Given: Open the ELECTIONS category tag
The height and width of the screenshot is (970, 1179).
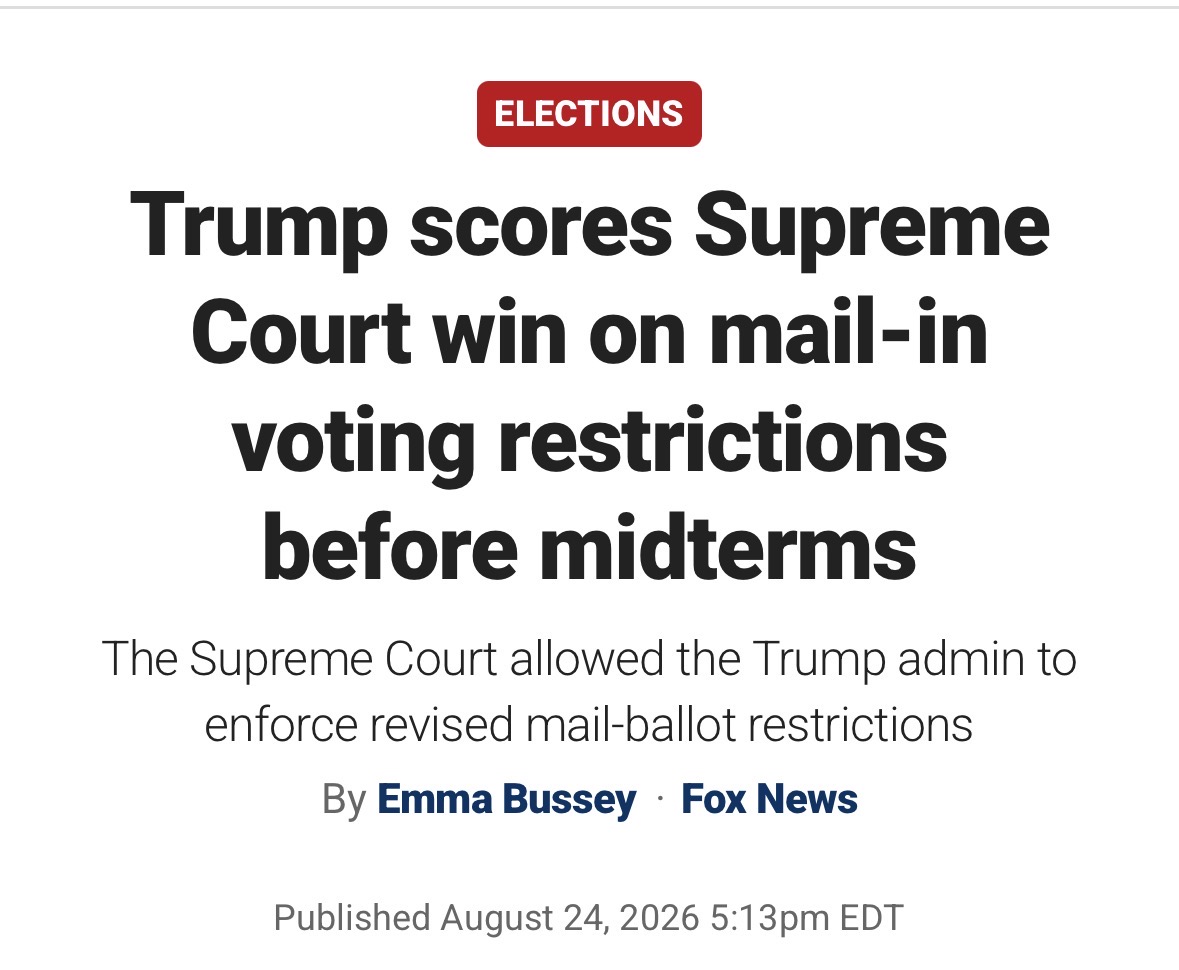Looking at the screenshot, I should (x=589, y=114).
